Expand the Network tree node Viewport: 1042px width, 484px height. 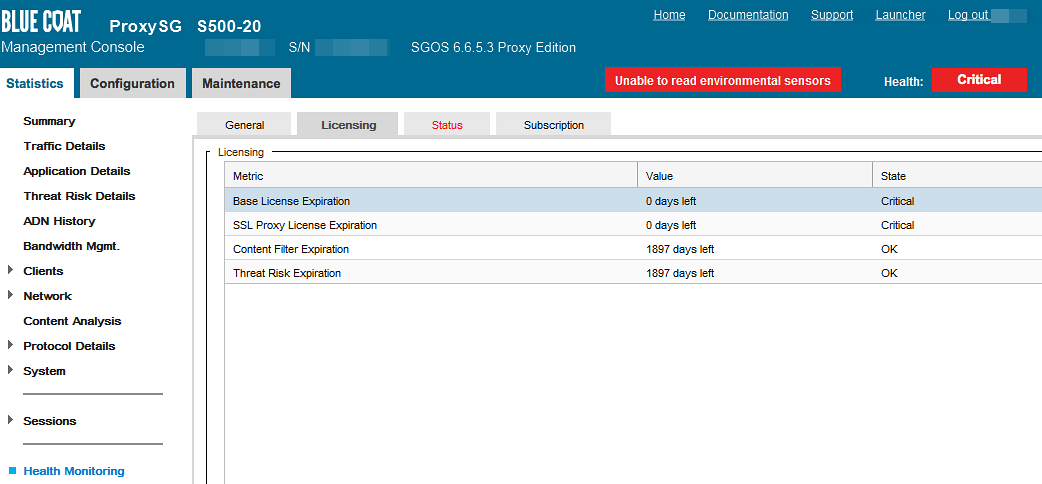coord(10,295)
